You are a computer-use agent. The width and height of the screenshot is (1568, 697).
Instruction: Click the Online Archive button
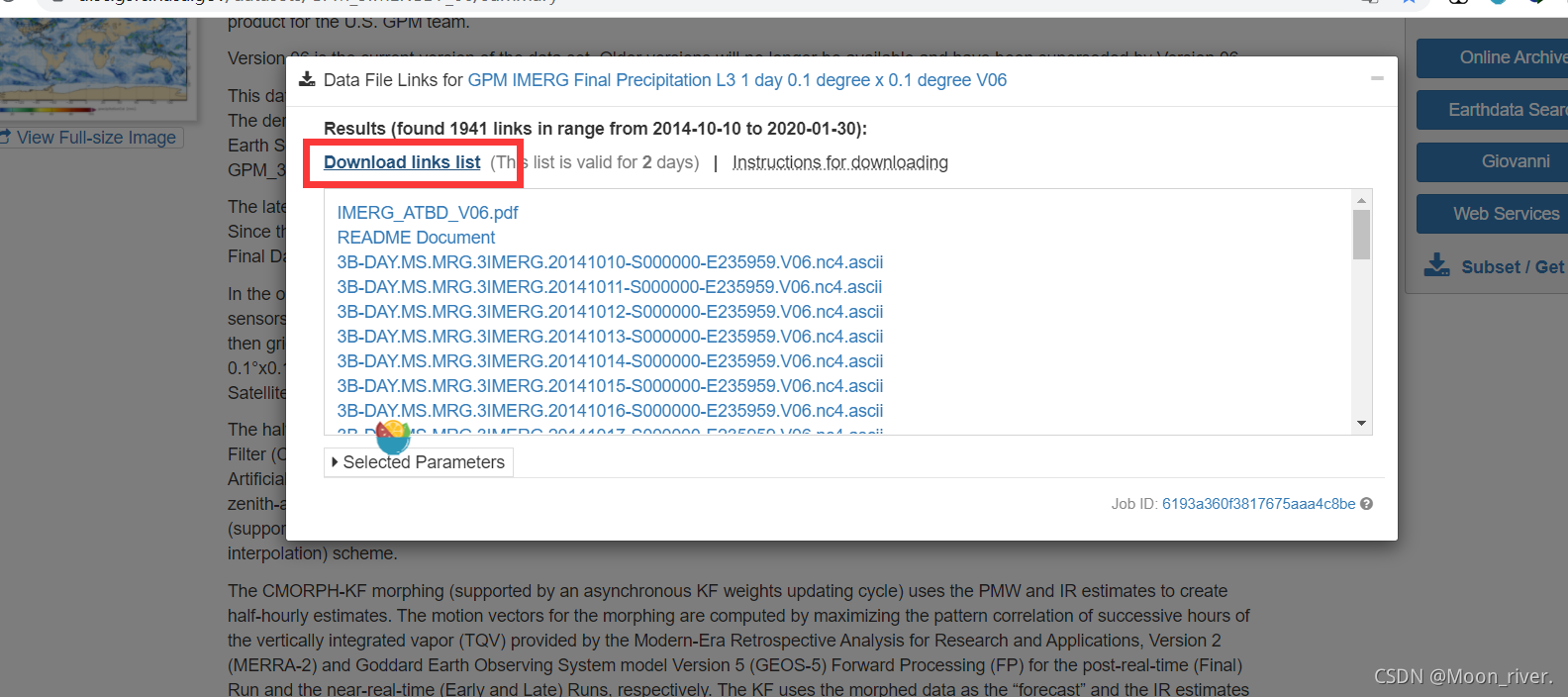(x=1493, y=58)
